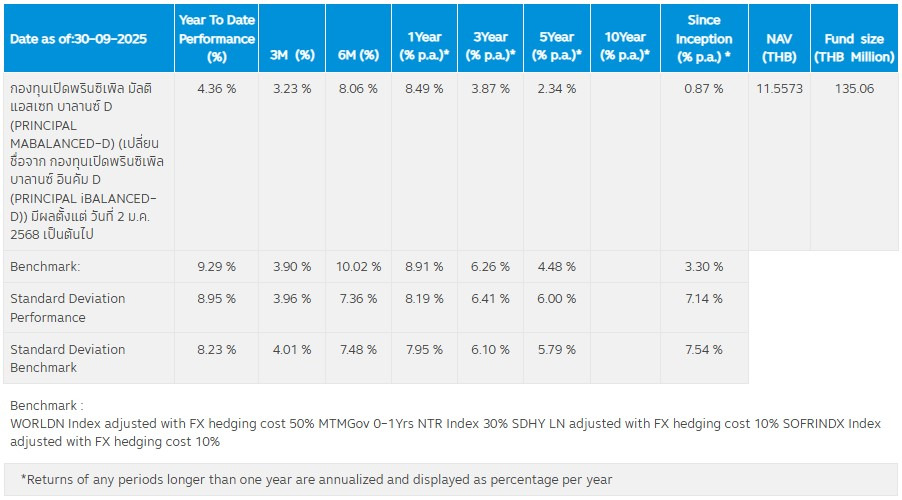This screenshot has width=902, height=500.
Task: Click the Since Inception column header
Action: click(704, 38)
